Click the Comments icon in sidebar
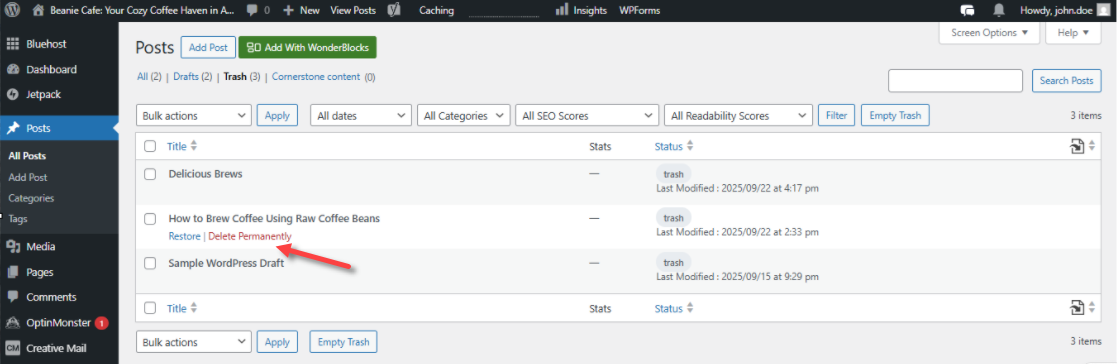Image resolution: width=1117 pixels, height=364 pixels. click(12, 297)
